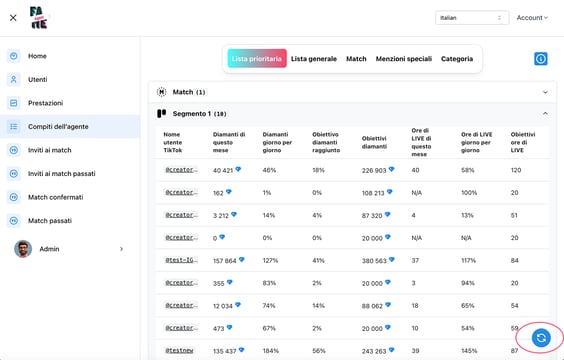Click diamond icon next to 12 034

[238, 305]
